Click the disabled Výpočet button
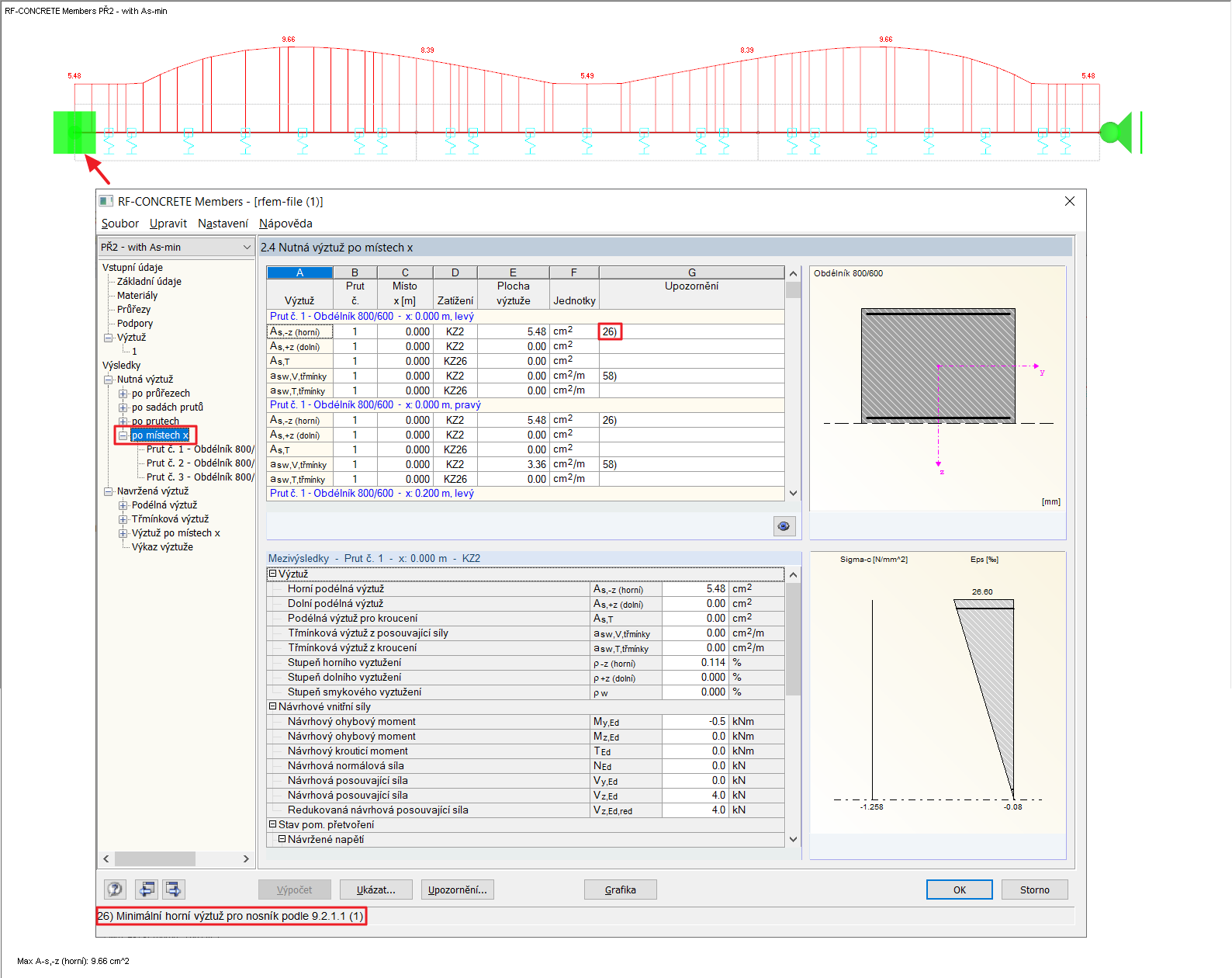This screenshot has height=978, width=1232. 295,890
